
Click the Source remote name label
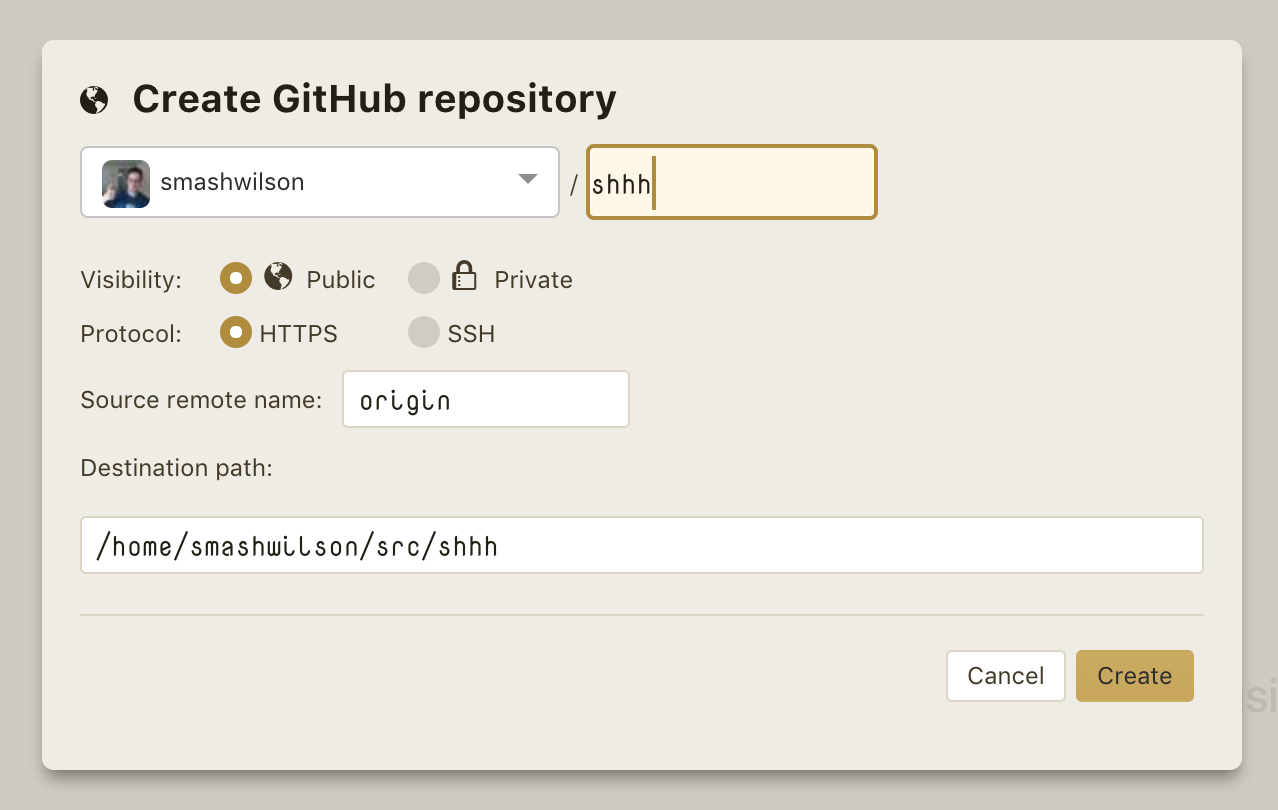201,400
